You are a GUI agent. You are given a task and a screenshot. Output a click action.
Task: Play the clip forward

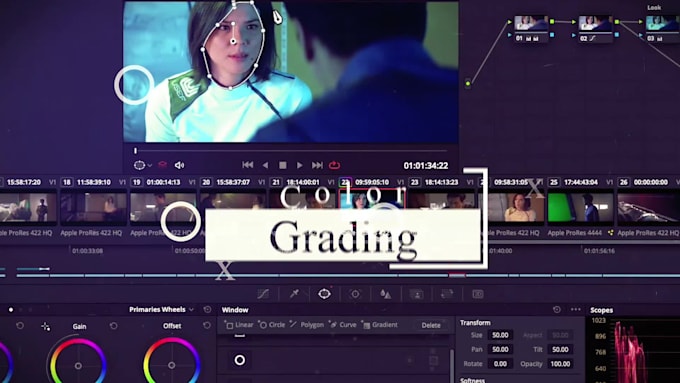click(300, 165)
